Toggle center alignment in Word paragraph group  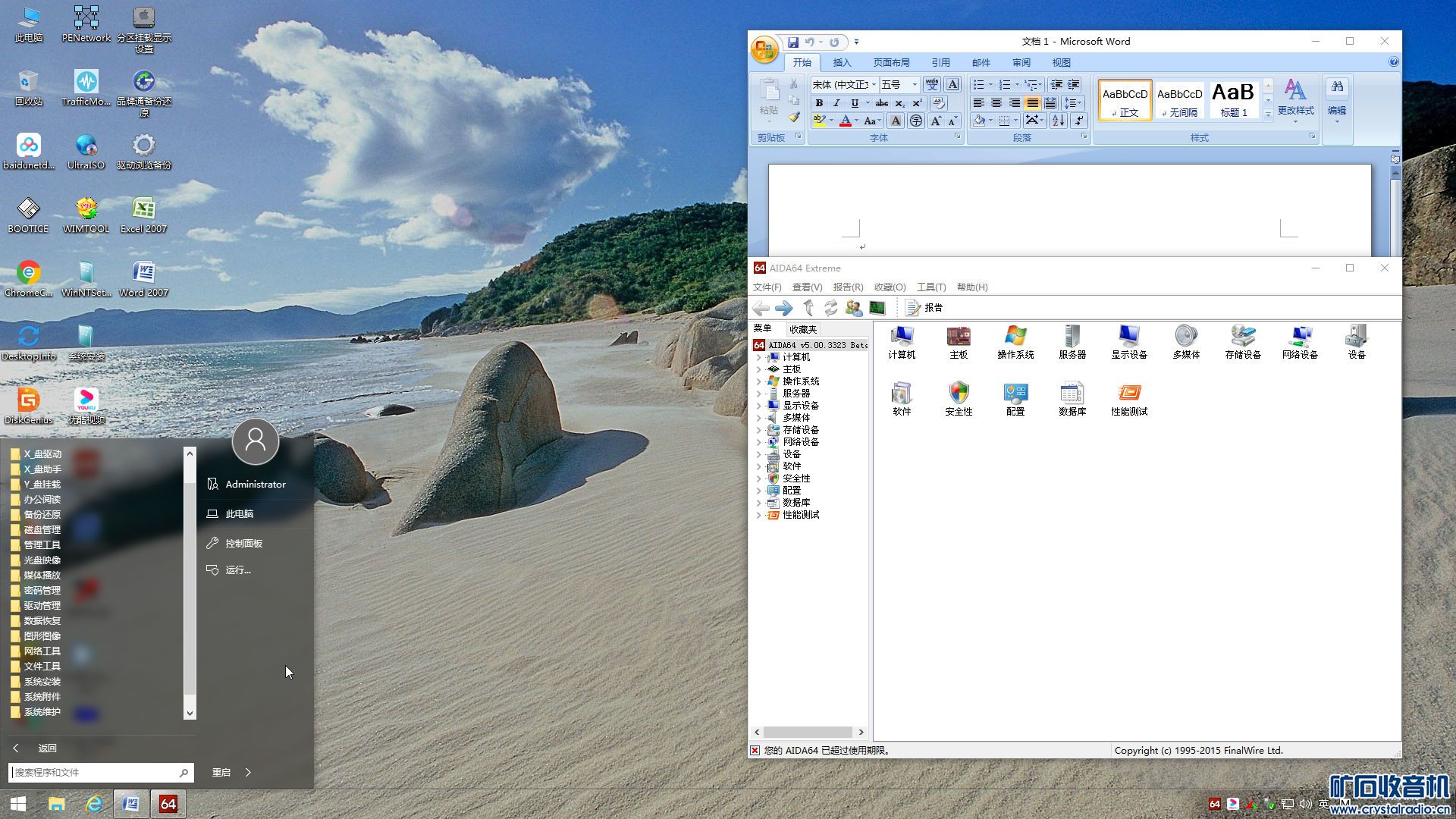click(x=996, y=103)
